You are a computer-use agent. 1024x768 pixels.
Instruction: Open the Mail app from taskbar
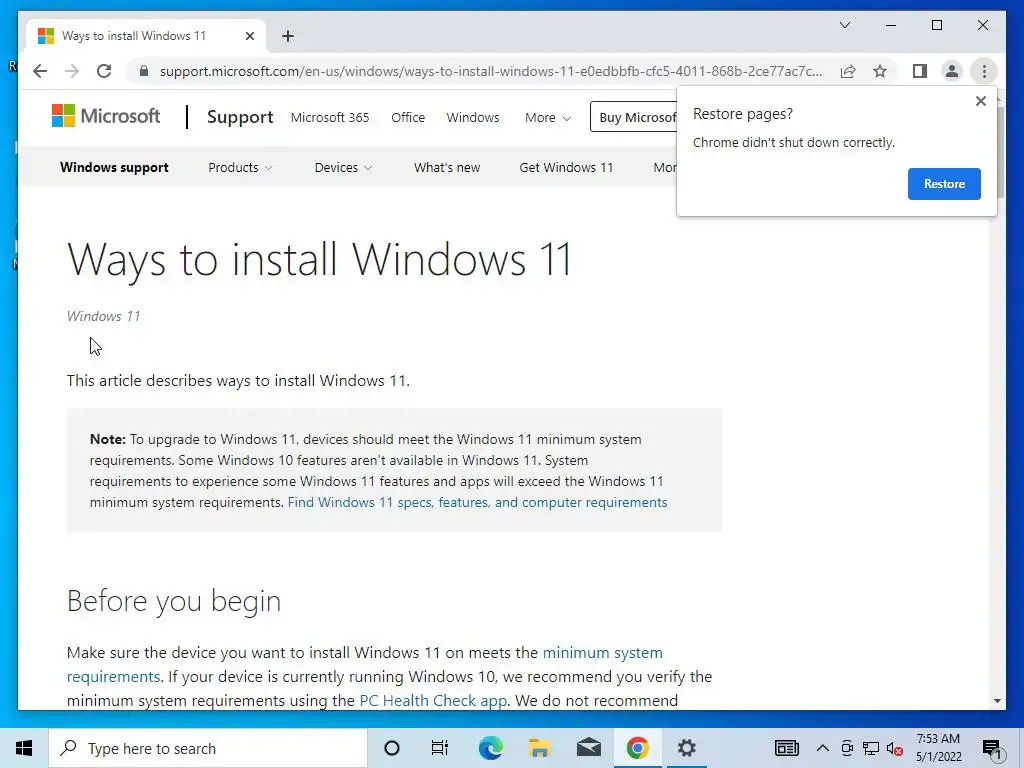[x=588, y=748]
